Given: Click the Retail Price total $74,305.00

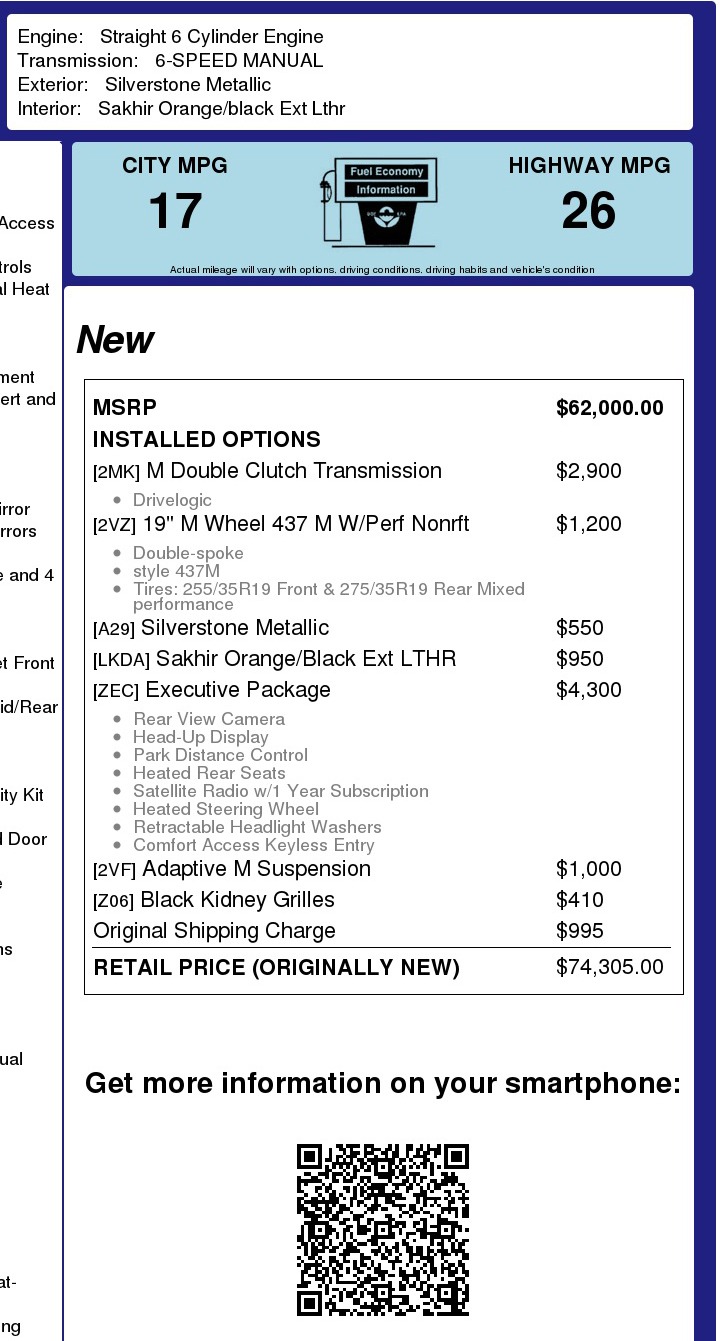Looking at the screenshot, I should (610, 967).
